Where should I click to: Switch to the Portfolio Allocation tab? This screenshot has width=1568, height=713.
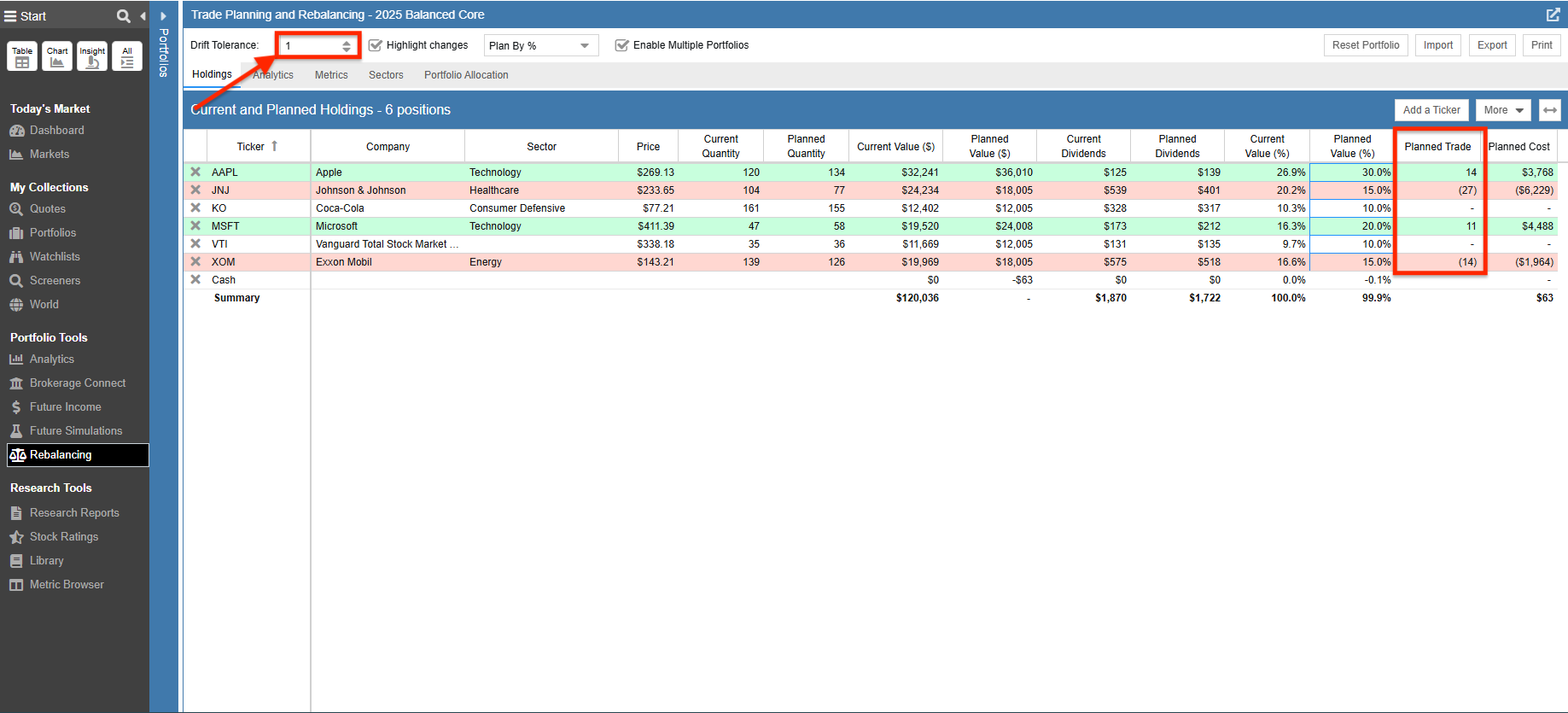tap(466, 75)
